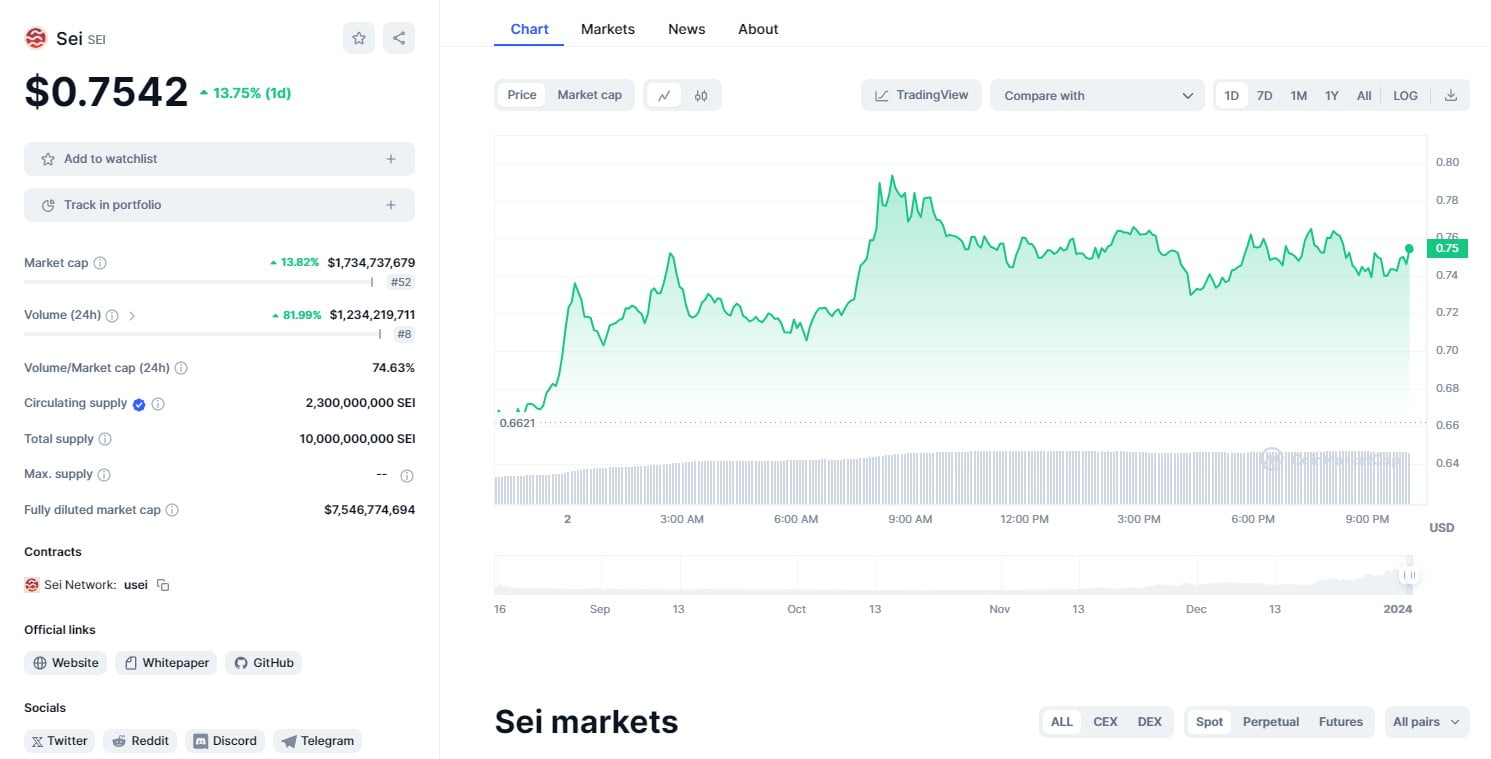Filter markets by CEX
Image resolution: width=1491 pixels, height=759 pixels.
1105,722
